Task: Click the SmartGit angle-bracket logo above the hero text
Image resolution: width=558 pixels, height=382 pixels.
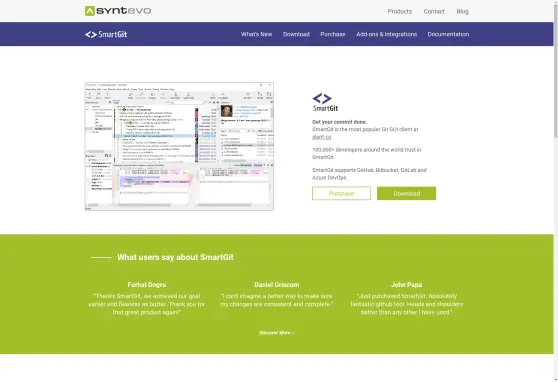Action: point(325,102)
